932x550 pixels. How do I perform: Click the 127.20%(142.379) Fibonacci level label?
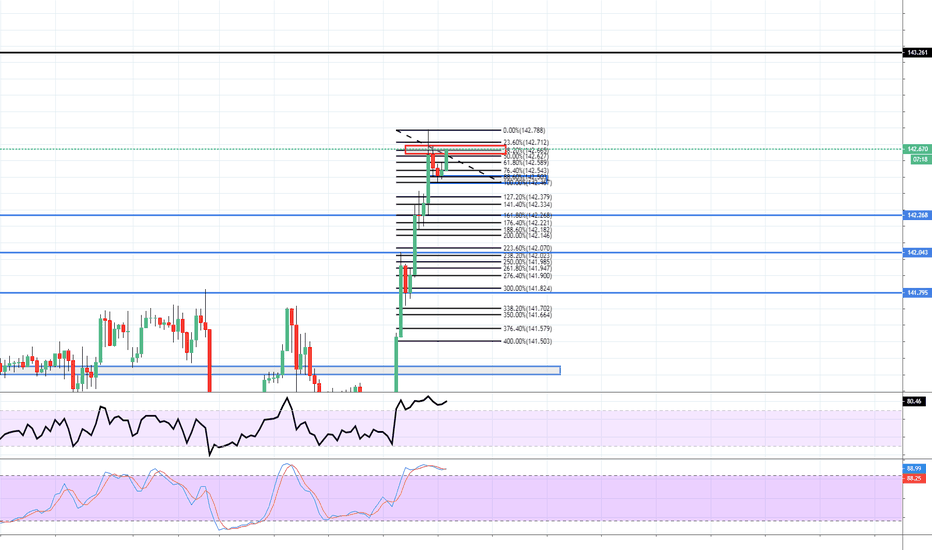[x=528, y=197]
